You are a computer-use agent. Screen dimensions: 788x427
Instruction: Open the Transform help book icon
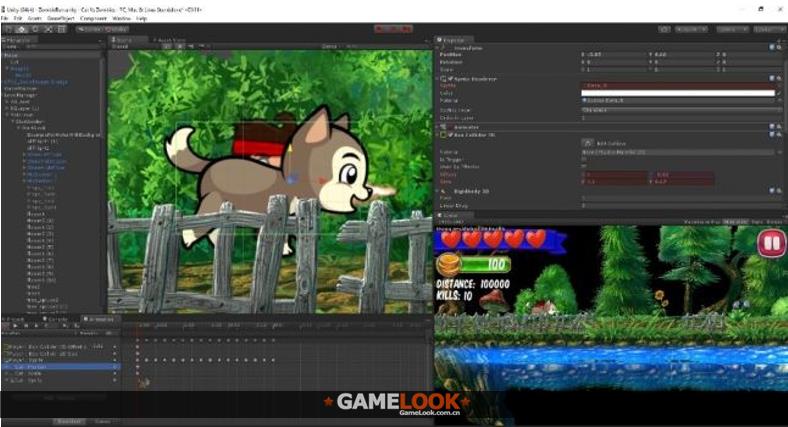tap(772, 47)
